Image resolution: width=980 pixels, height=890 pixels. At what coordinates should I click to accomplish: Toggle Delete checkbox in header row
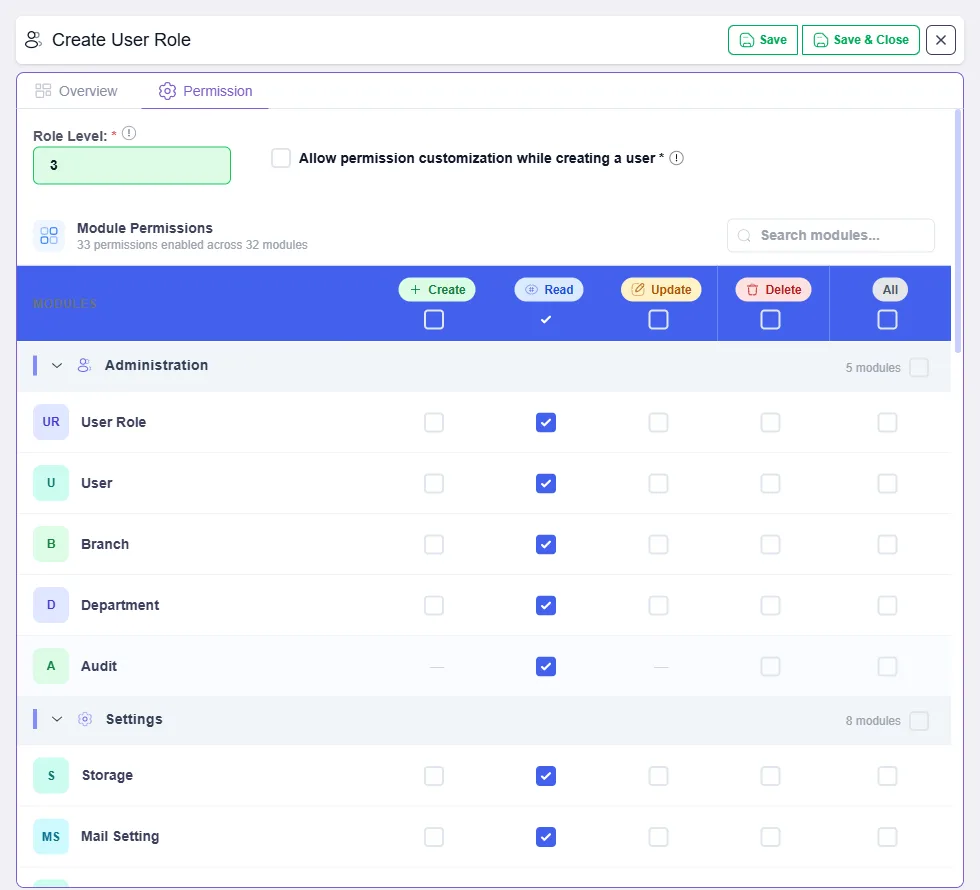pos(770,319)
